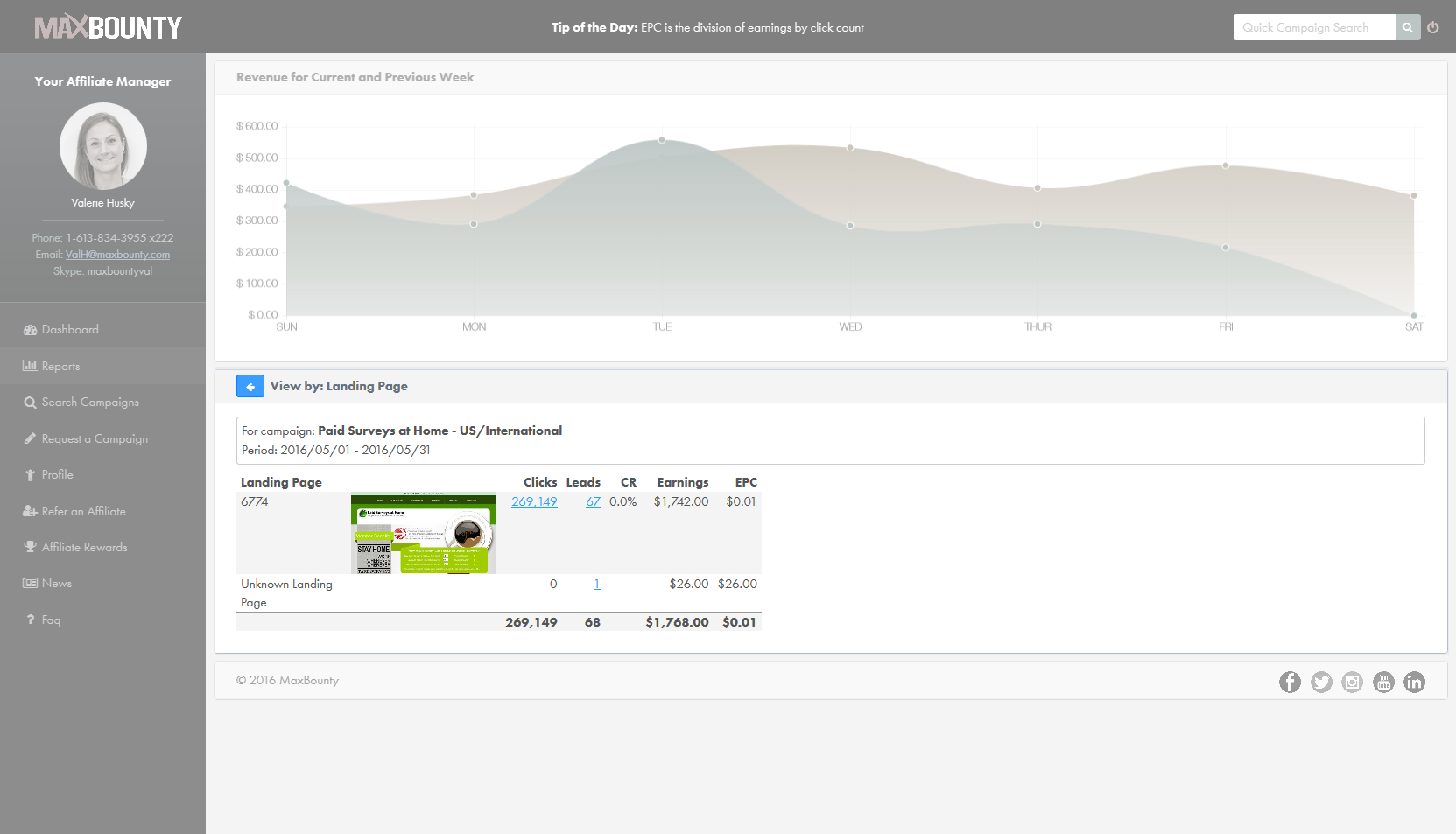Viewport: 1456px width, 834px height.
Task: Click the Profile person icon
Action: coord(30,475)
